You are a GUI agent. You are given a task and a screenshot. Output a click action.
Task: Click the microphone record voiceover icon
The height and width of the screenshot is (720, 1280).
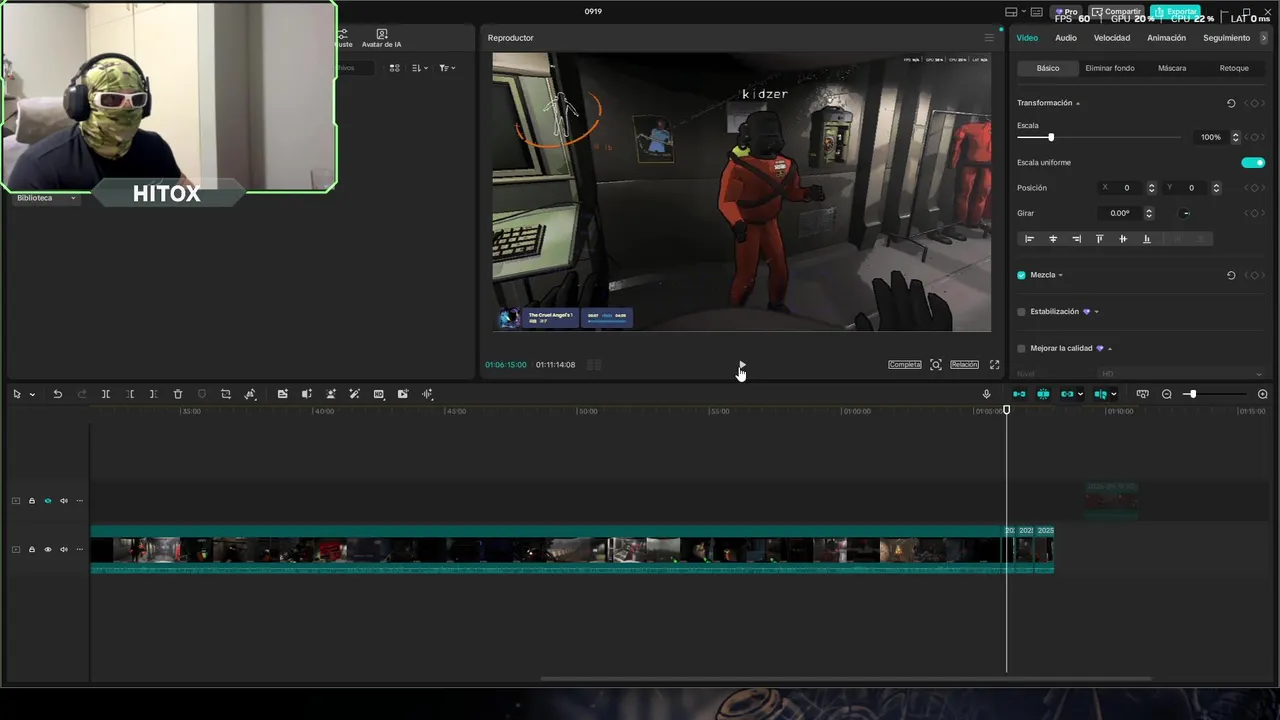click(986, 394)
